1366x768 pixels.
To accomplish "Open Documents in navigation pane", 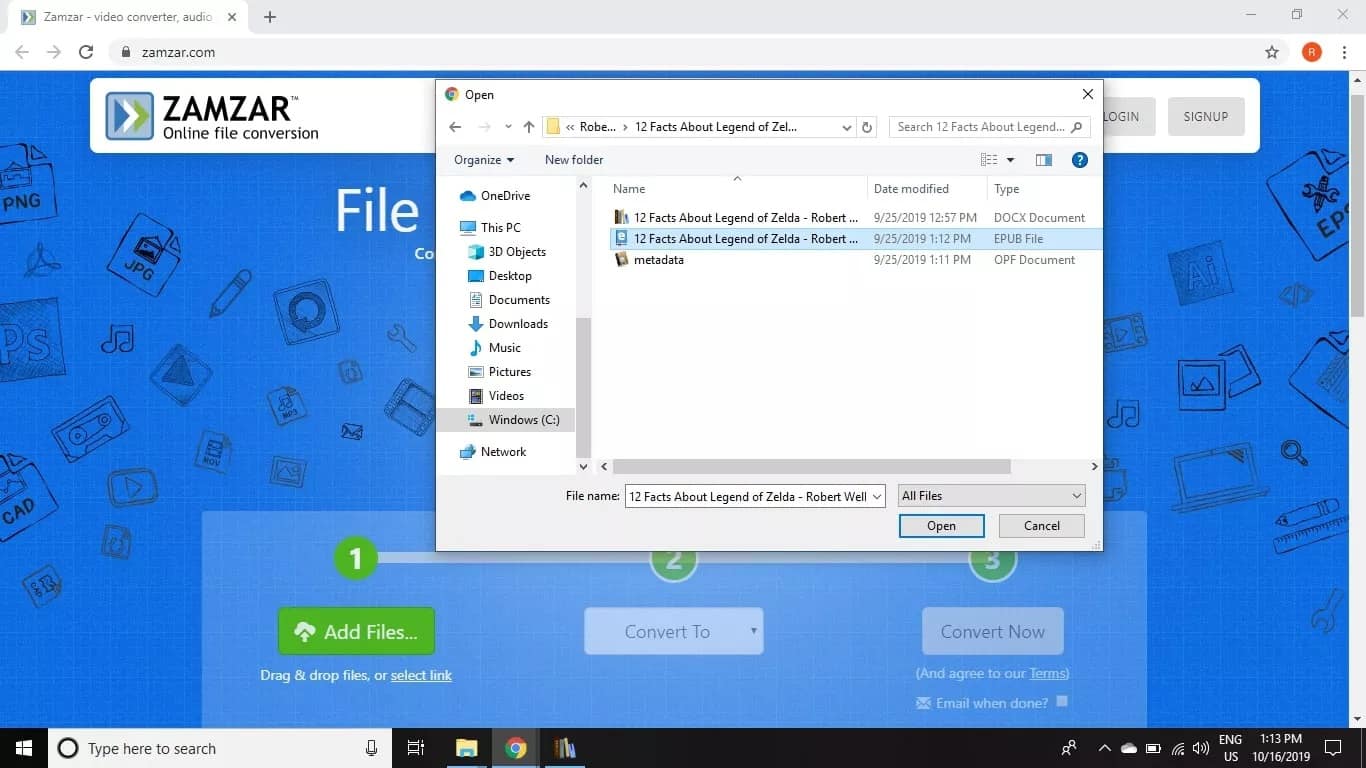I will pos(509,300).
